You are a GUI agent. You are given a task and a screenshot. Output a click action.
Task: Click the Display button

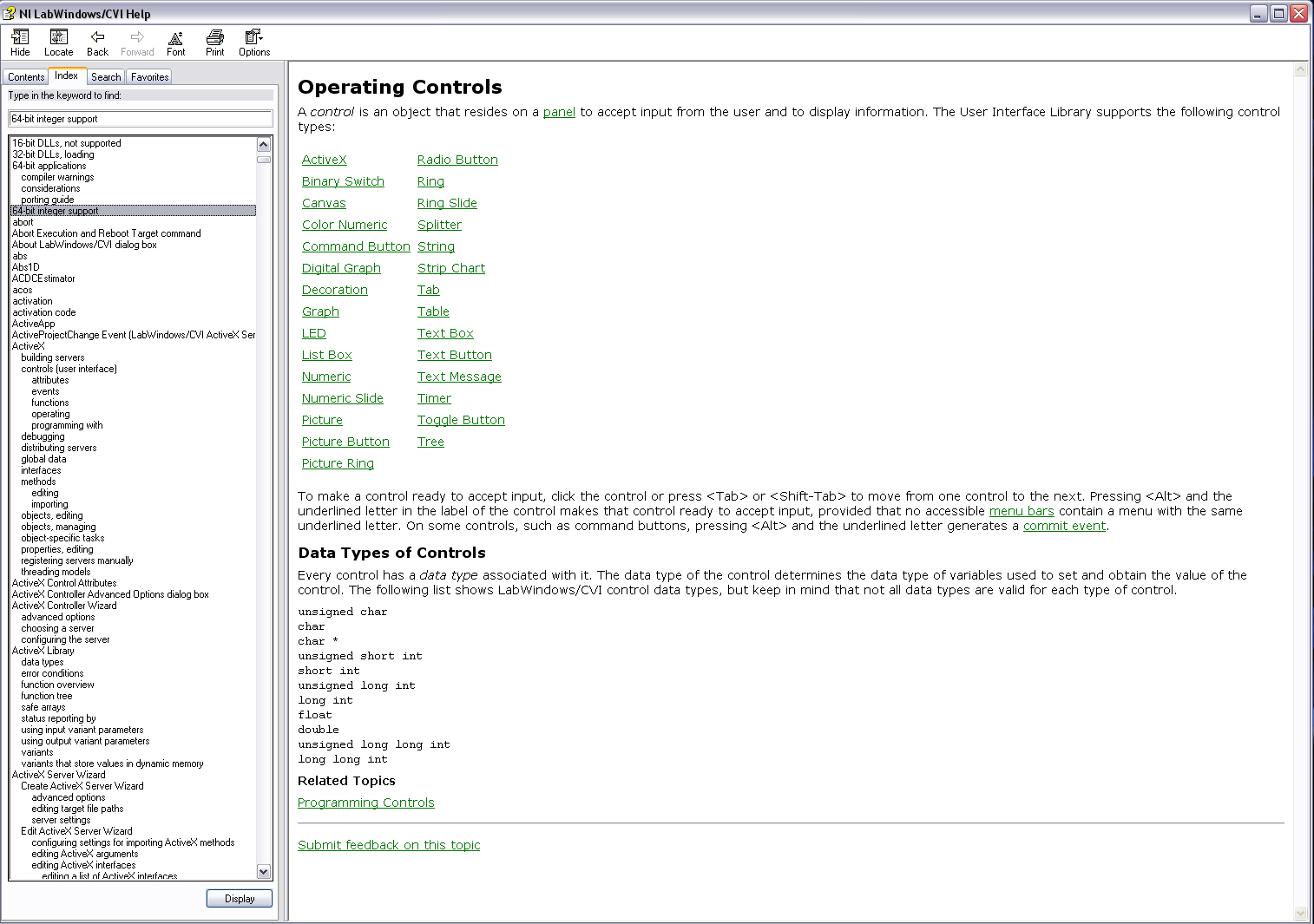click(240, 899)
